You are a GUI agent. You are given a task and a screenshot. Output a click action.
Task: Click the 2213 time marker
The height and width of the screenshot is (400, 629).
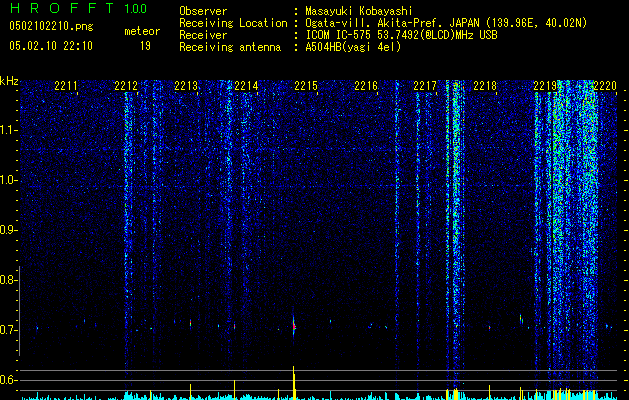tap(186, 86)
